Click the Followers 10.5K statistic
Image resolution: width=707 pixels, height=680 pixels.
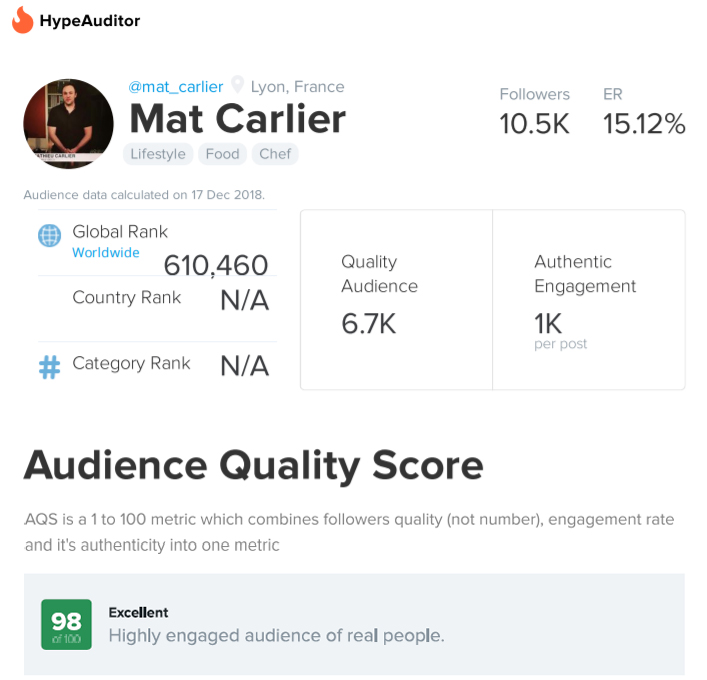[535, 112]
